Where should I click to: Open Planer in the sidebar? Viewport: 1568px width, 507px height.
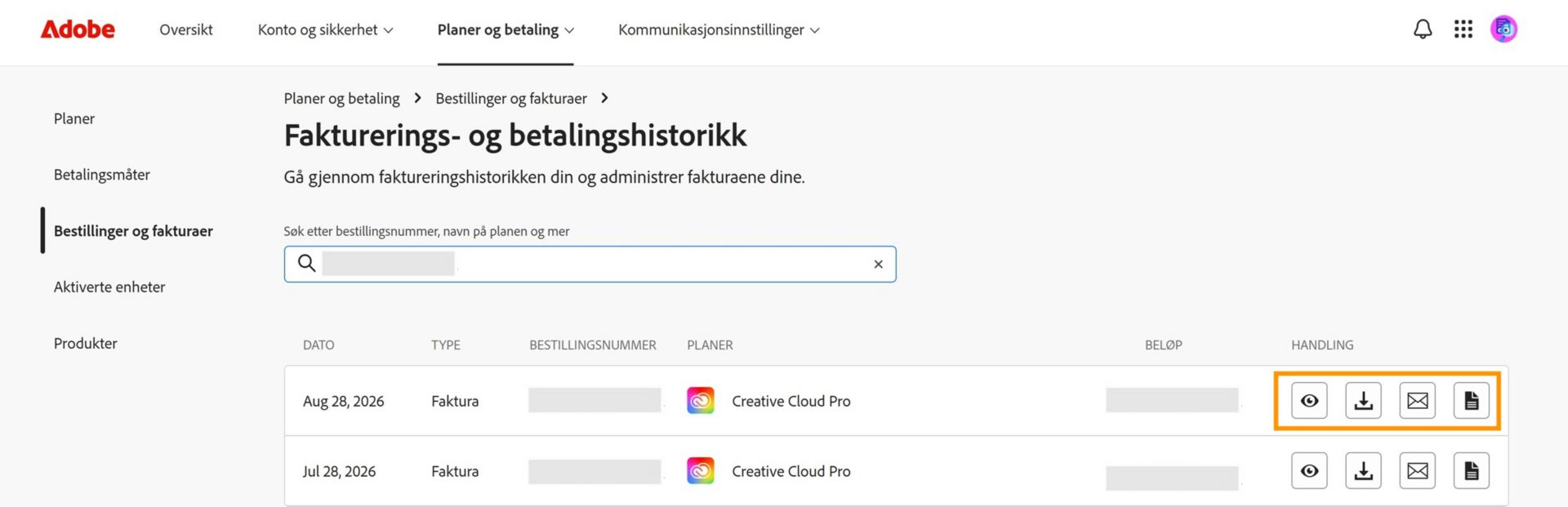74,118
